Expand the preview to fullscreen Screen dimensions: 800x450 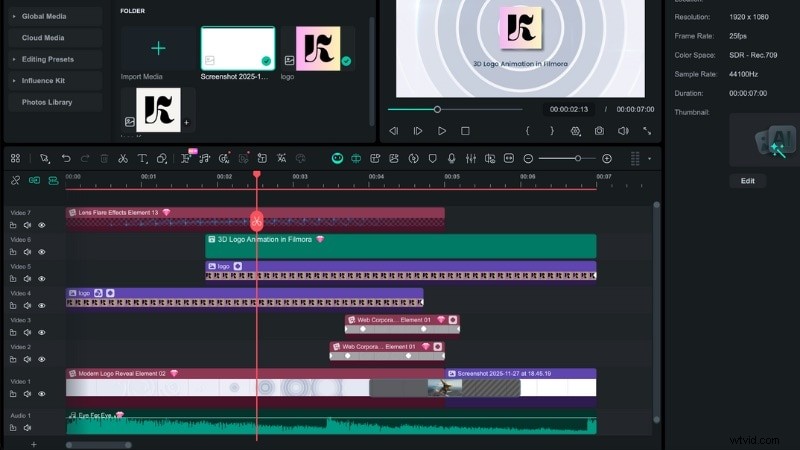tap(647, 131)
